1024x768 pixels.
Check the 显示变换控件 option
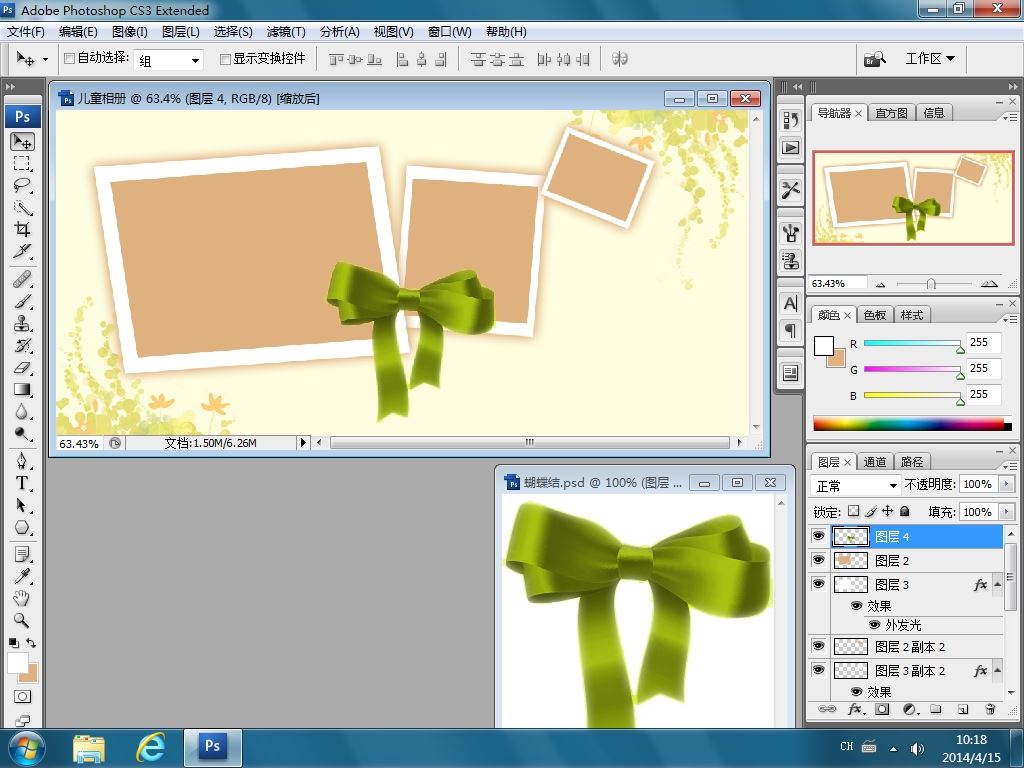tap(225, 59)
